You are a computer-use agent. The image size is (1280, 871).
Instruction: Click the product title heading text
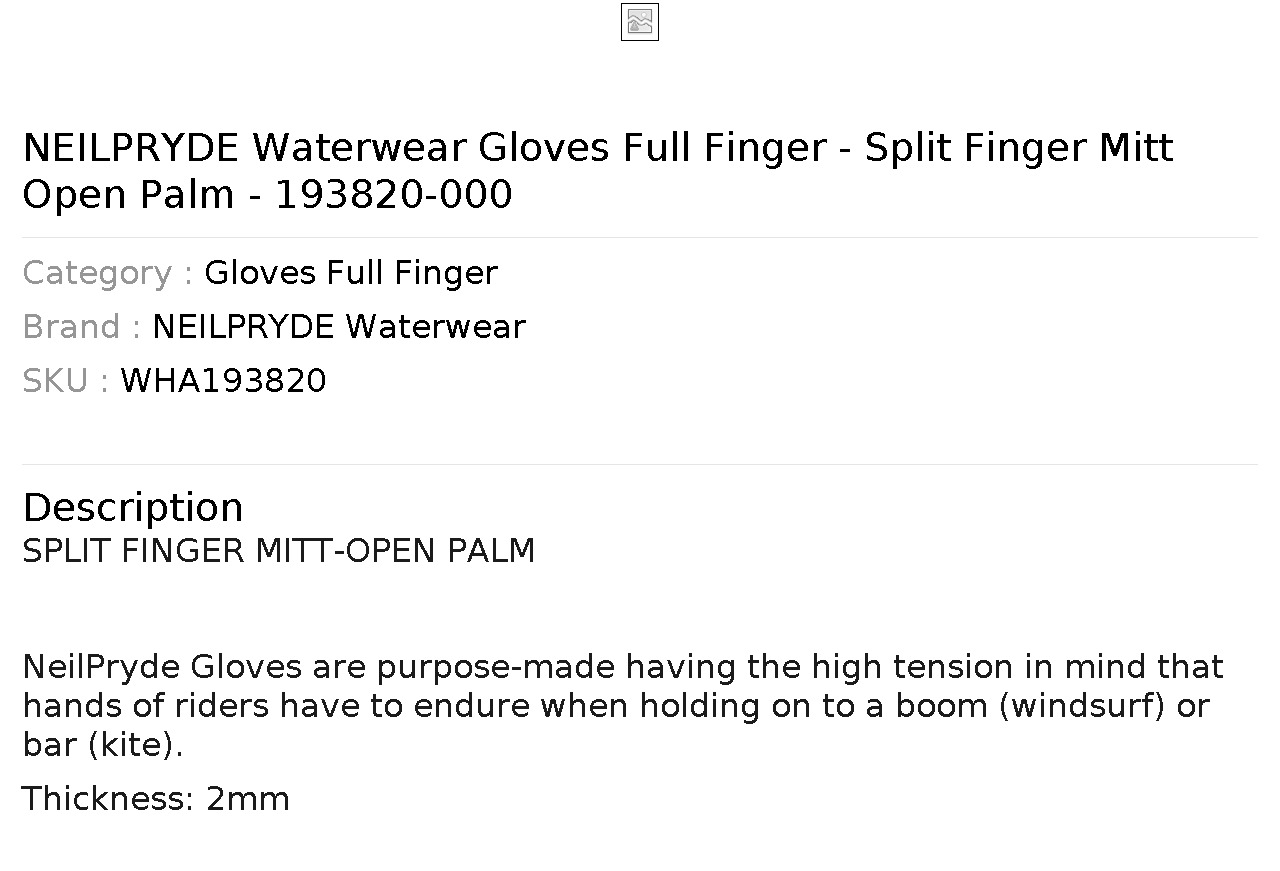pyautogui.click(x=598, y=170)
